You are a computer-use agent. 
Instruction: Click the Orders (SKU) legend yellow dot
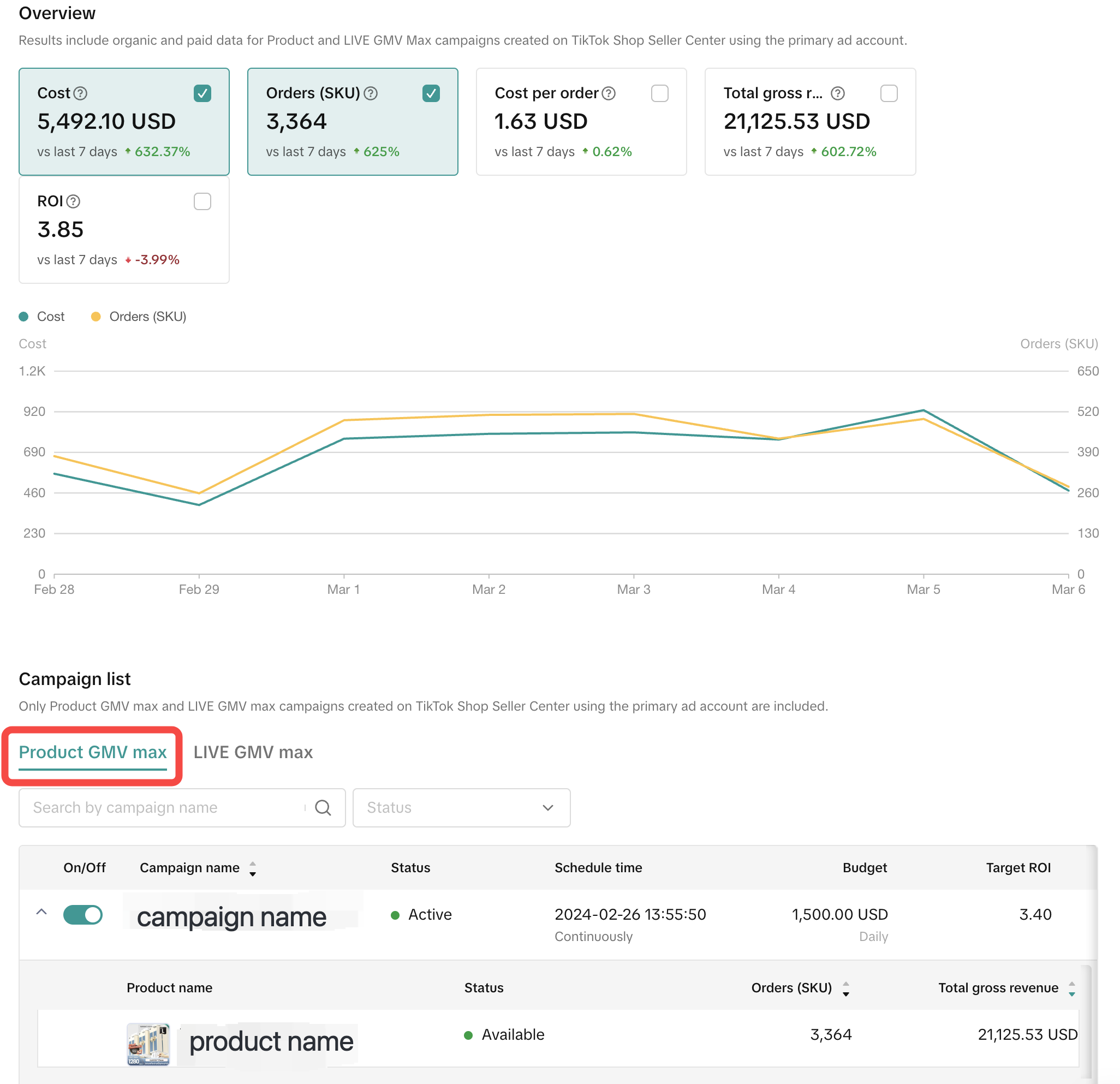[x=96, y=317]
